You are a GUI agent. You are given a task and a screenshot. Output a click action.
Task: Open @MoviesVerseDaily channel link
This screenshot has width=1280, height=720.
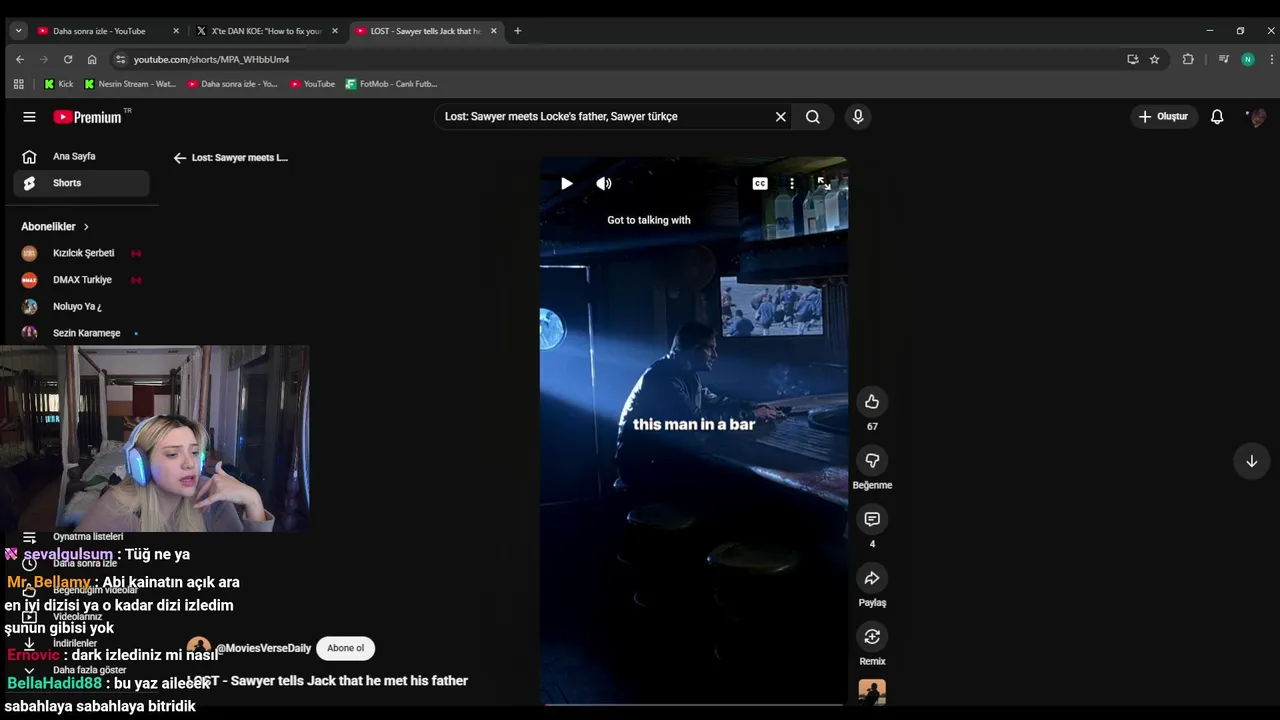click(263, 648)
